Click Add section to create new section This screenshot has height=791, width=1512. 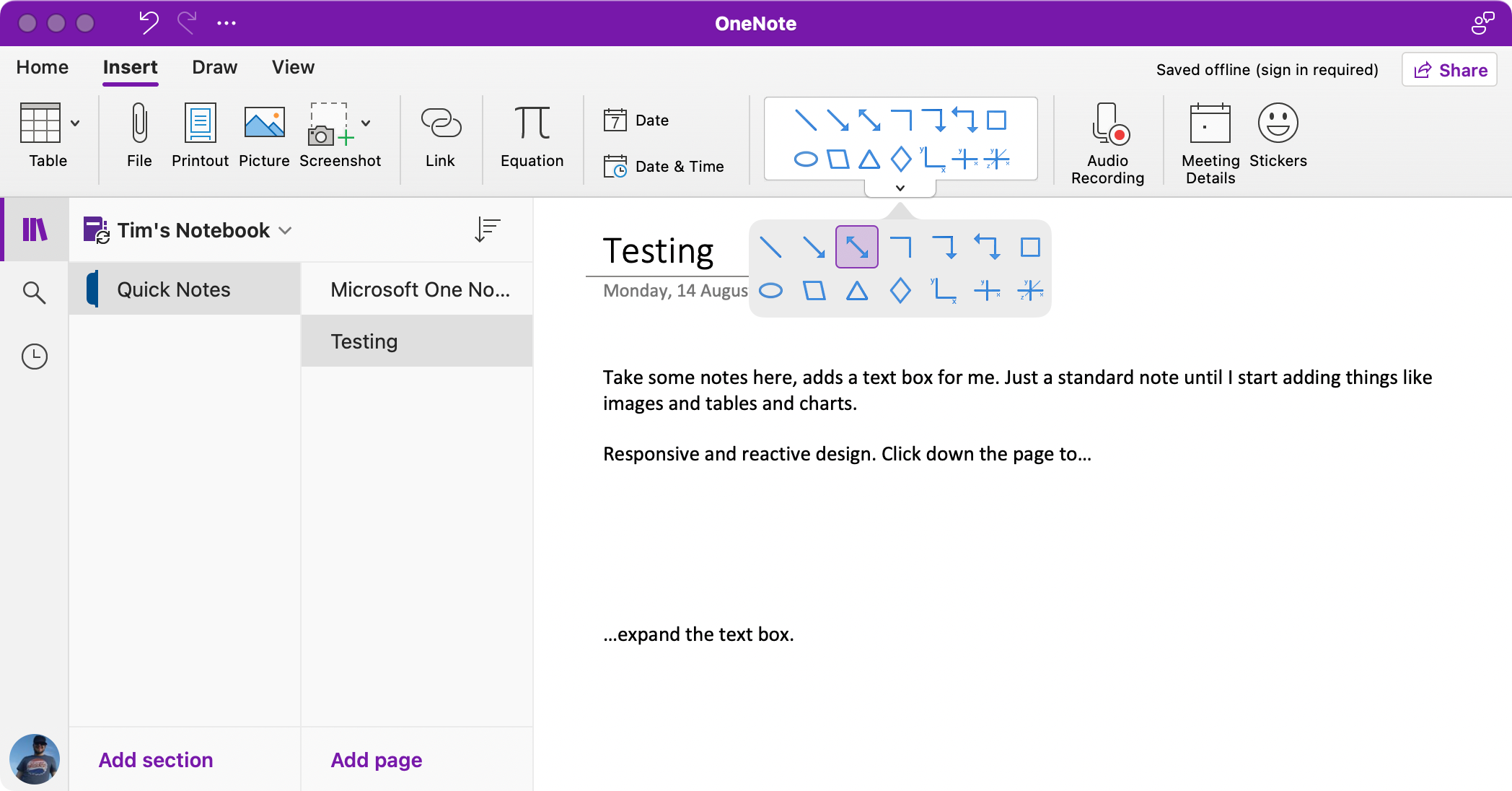[x=155, y=760]
